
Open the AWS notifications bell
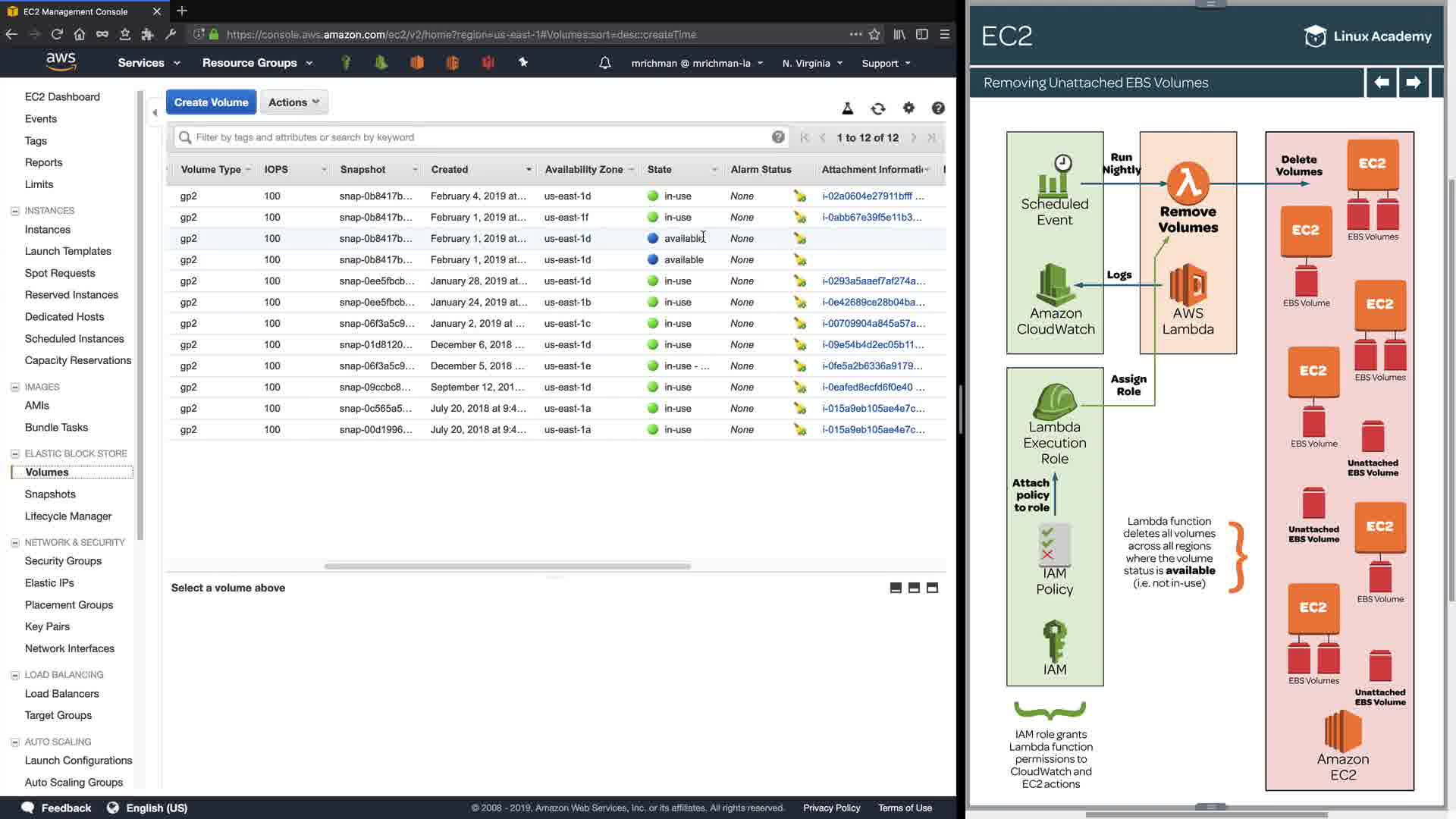point(604,63)
